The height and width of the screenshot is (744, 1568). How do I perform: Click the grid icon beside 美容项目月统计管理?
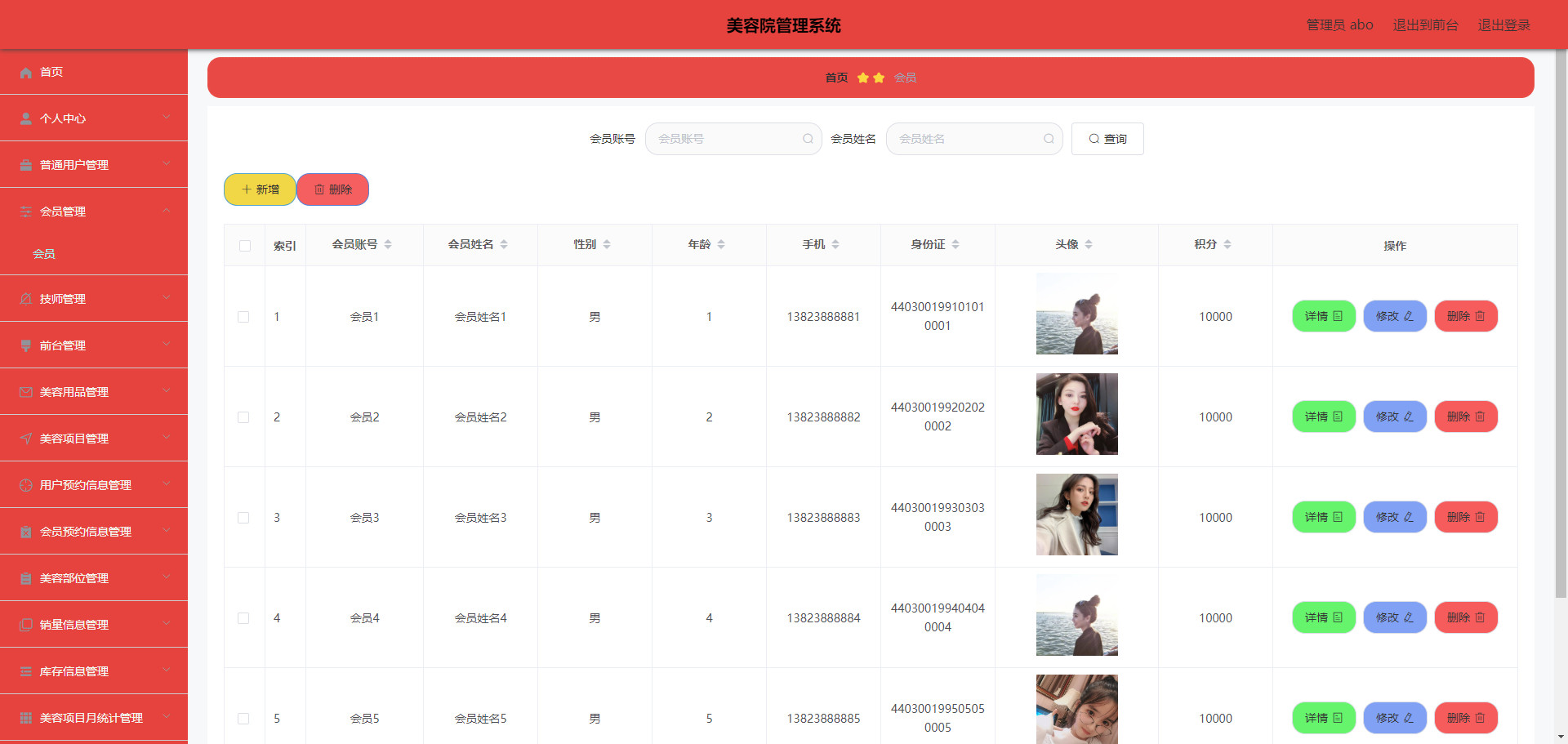tap(26, 718)
